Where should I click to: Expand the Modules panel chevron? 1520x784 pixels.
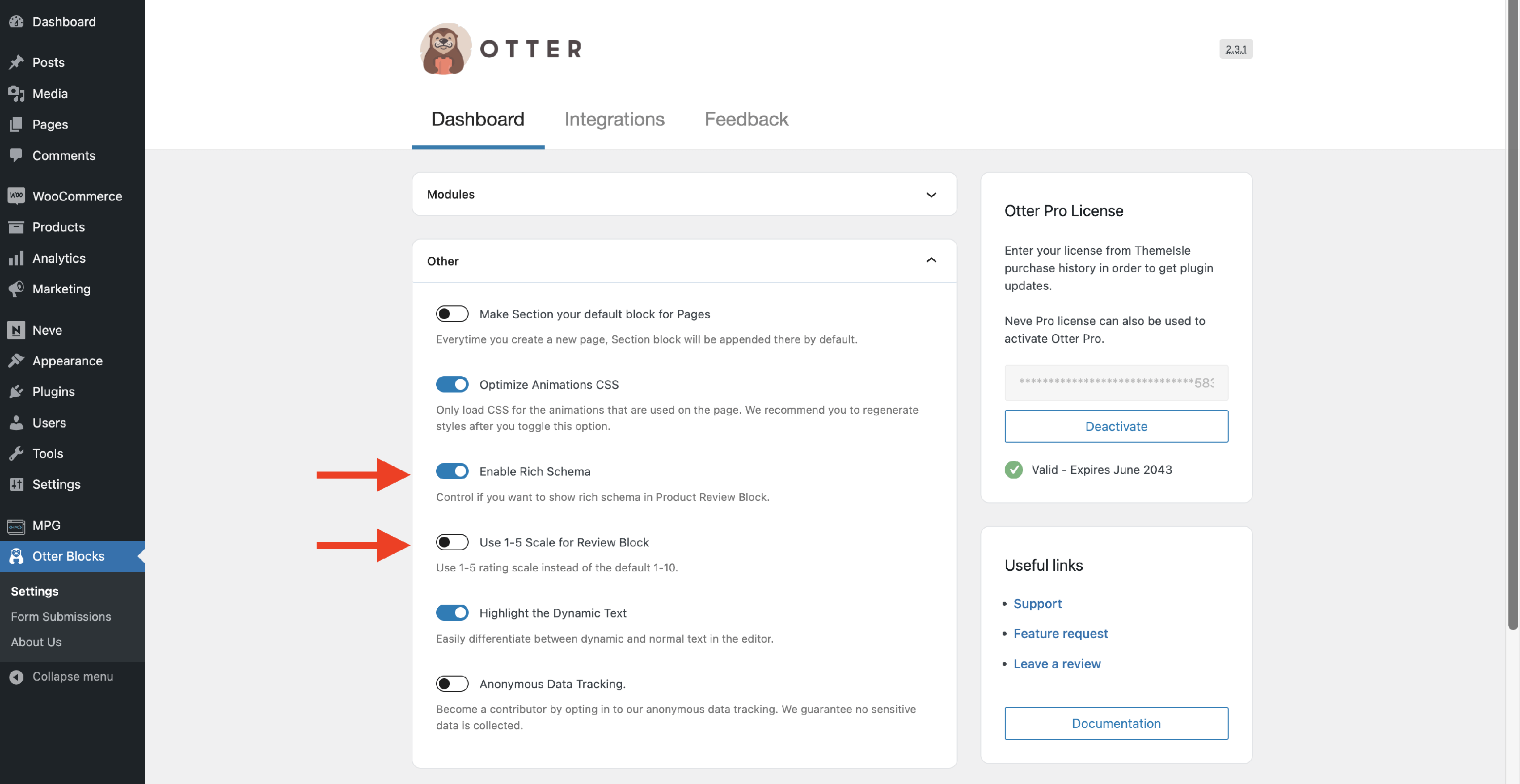[x=931, y=194]
